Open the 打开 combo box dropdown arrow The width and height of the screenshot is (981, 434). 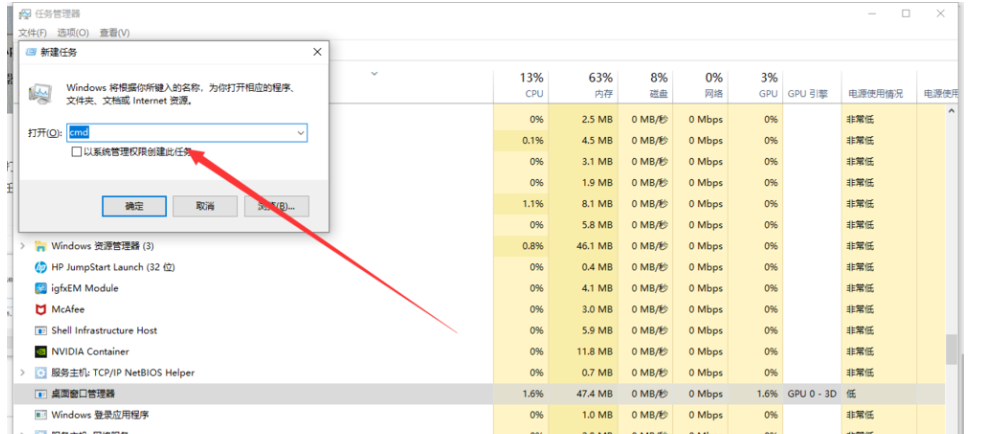pyautogui.click(x=300, y=133)
